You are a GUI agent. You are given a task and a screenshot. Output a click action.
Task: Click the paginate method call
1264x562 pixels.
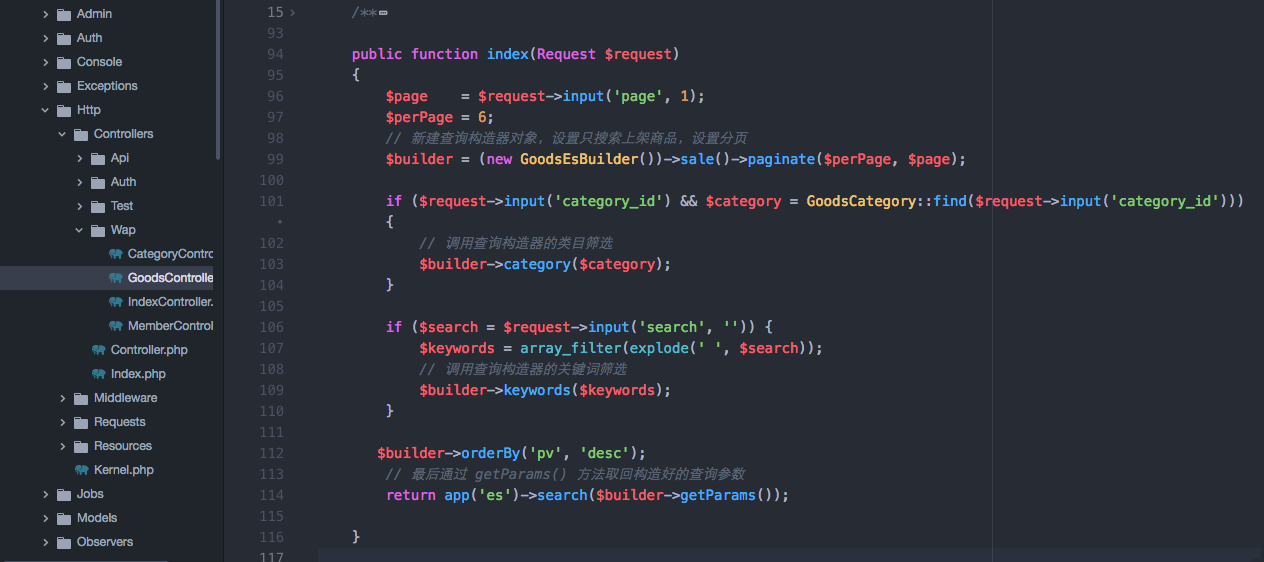click(781, 159)
